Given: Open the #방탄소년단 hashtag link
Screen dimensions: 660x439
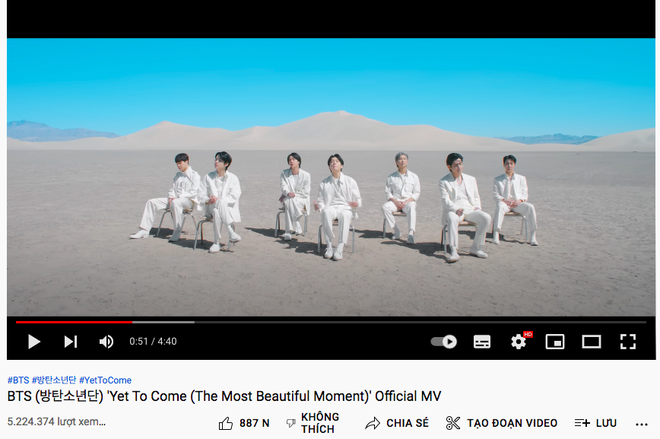Looking at the screenshot, I should (x=54, y=380).
